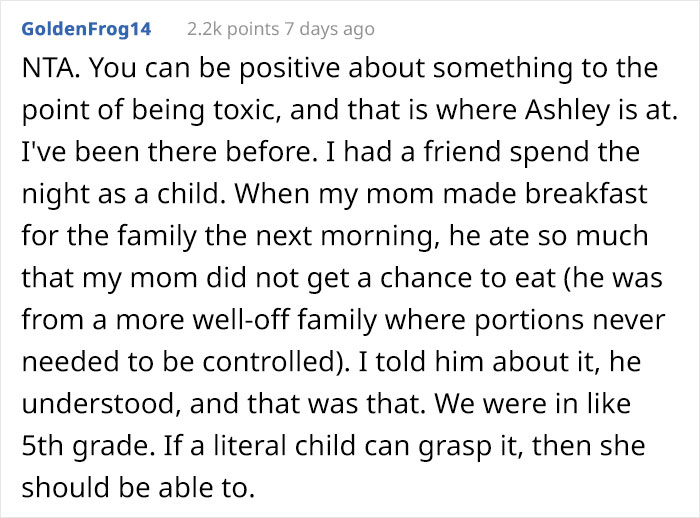Image resolution: width=700 pixels, height=518 pixels.
Task: Open the GoldenFrog14 user profile link
Action: (x=86, y=29)
